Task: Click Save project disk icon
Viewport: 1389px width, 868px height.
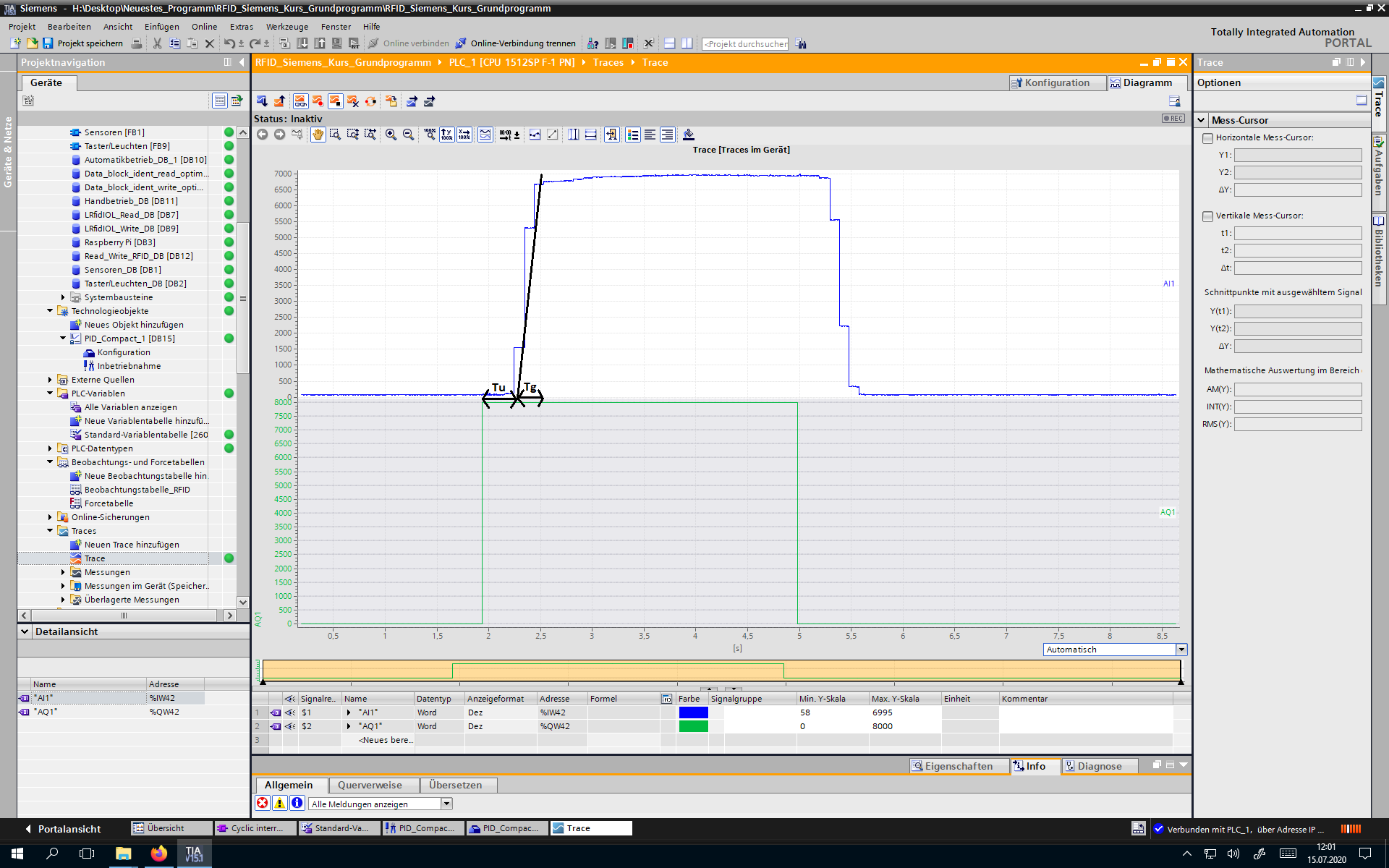Action: click(x=48, y=43)
